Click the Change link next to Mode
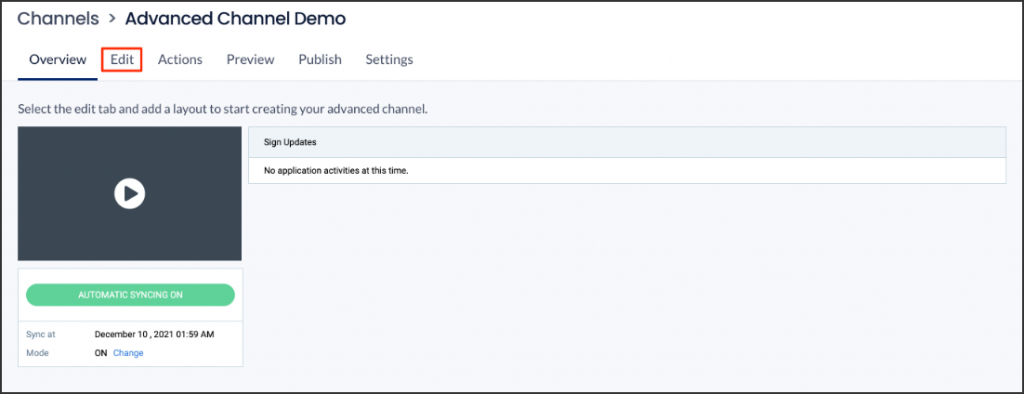This screenshot has height=394, width=1024. pyautogui.click(x=128, y=353)
